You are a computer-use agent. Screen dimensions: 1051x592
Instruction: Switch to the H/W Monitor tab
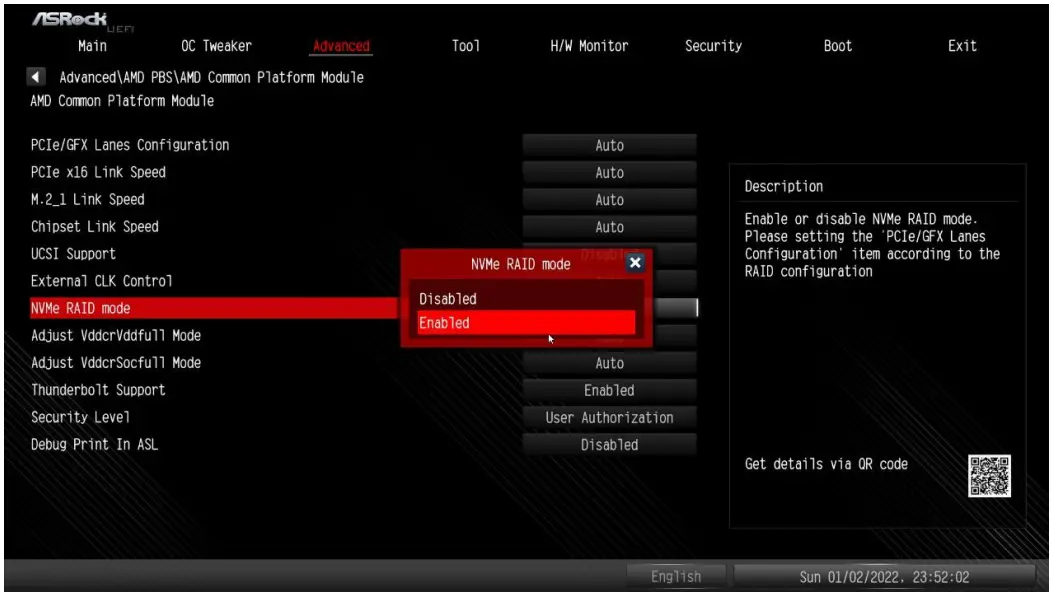(590, 46)
